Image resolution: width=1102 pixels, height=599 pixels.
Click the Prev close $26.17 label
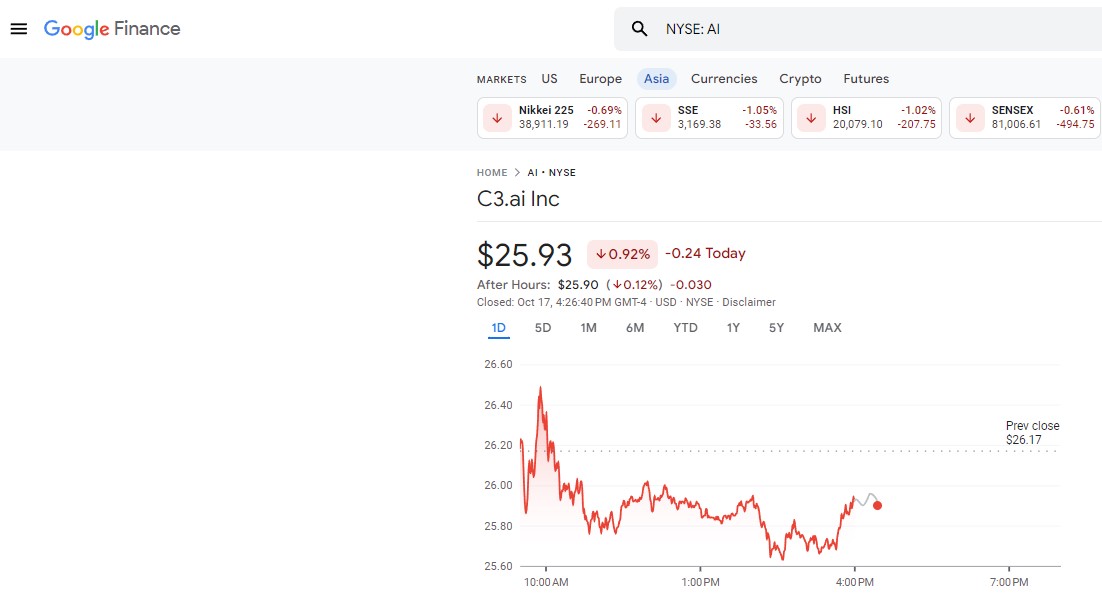pyautogui.click(x=1032, y=432)
